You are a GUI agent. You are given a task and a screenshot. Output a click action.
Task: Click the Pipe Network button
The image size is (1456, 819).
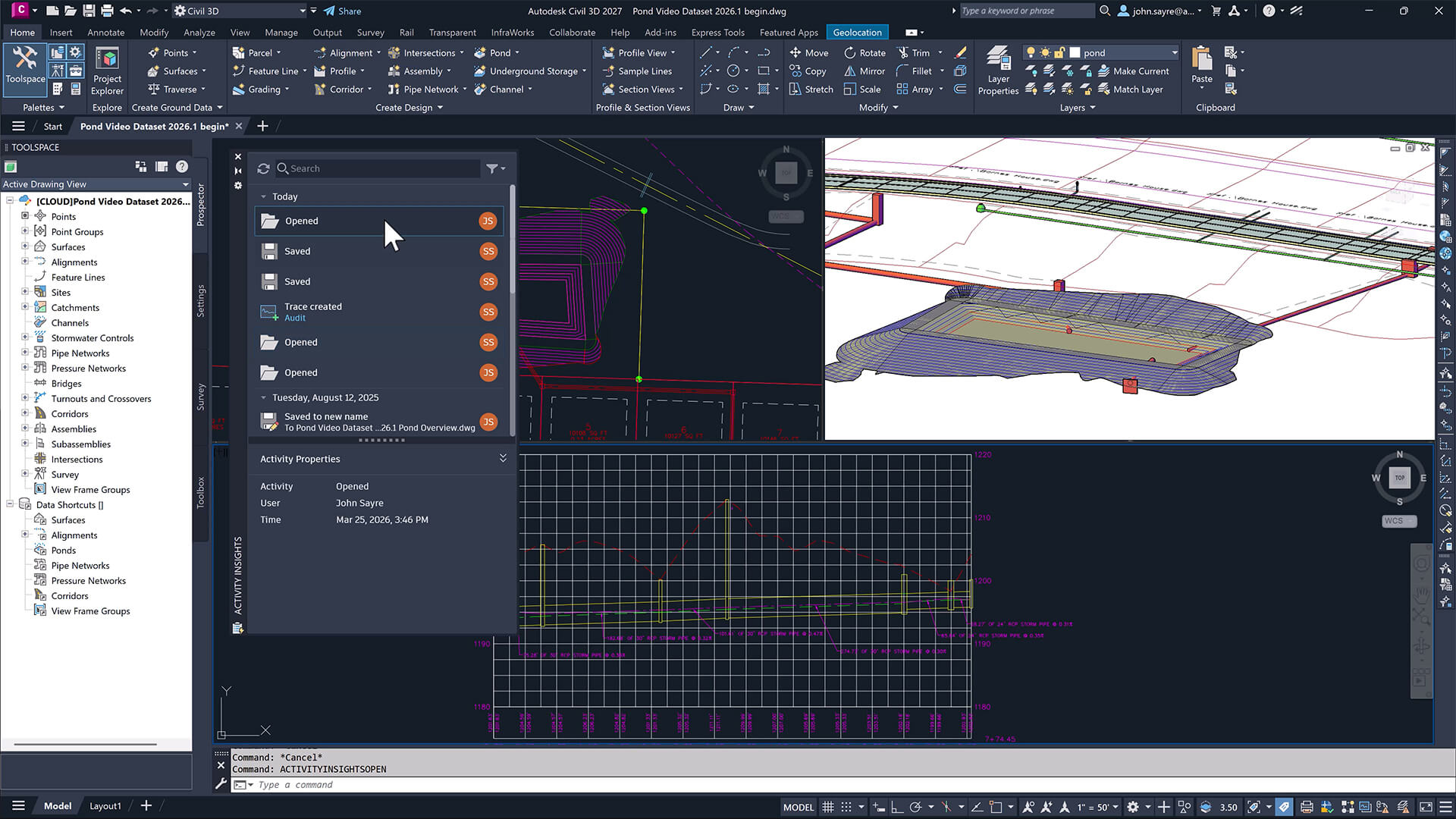(426, 89)
